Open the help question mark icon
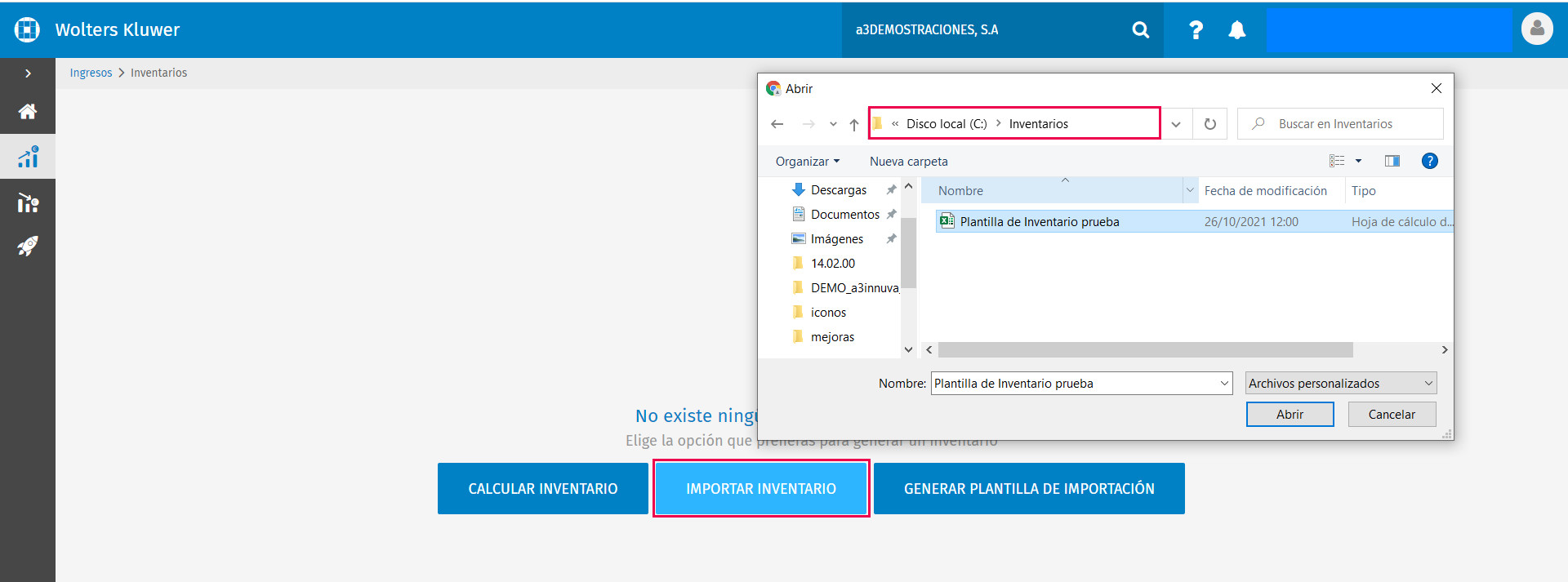Image resolution: width=1568 pixels, height=582 pixels. (1196, 30)
